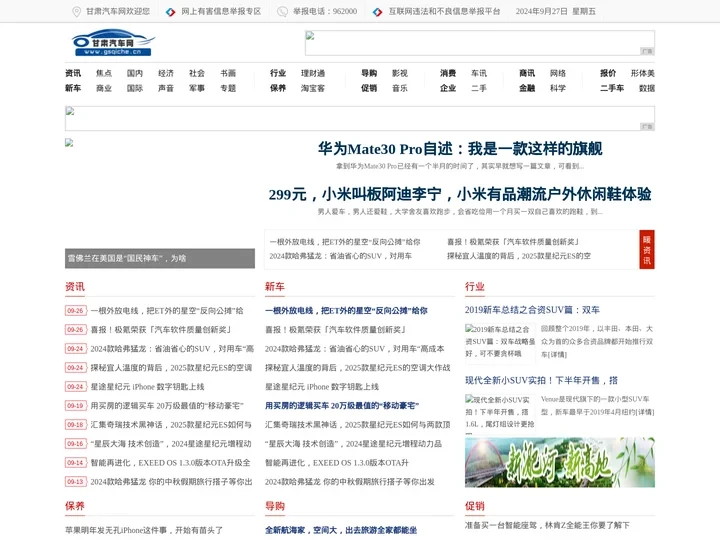720x540 pixels.
Task: Open 新车 link "星辰大海 技术创造"
Action: tap(353, 444)
